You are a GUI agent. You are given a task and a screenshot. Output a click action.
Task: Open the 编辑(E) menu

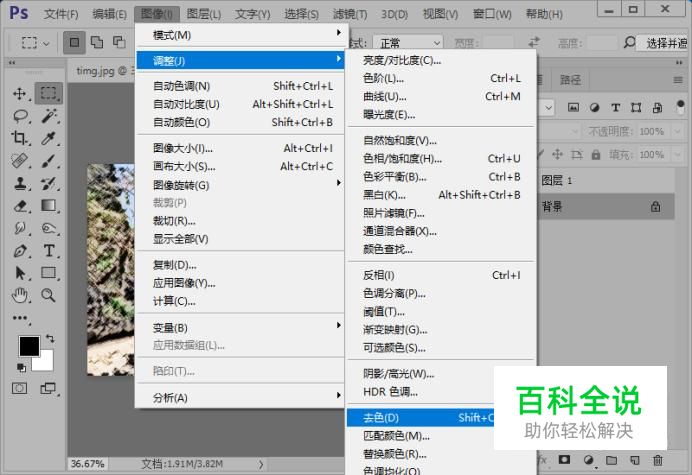pyautogui.click(x=109, y=14)
